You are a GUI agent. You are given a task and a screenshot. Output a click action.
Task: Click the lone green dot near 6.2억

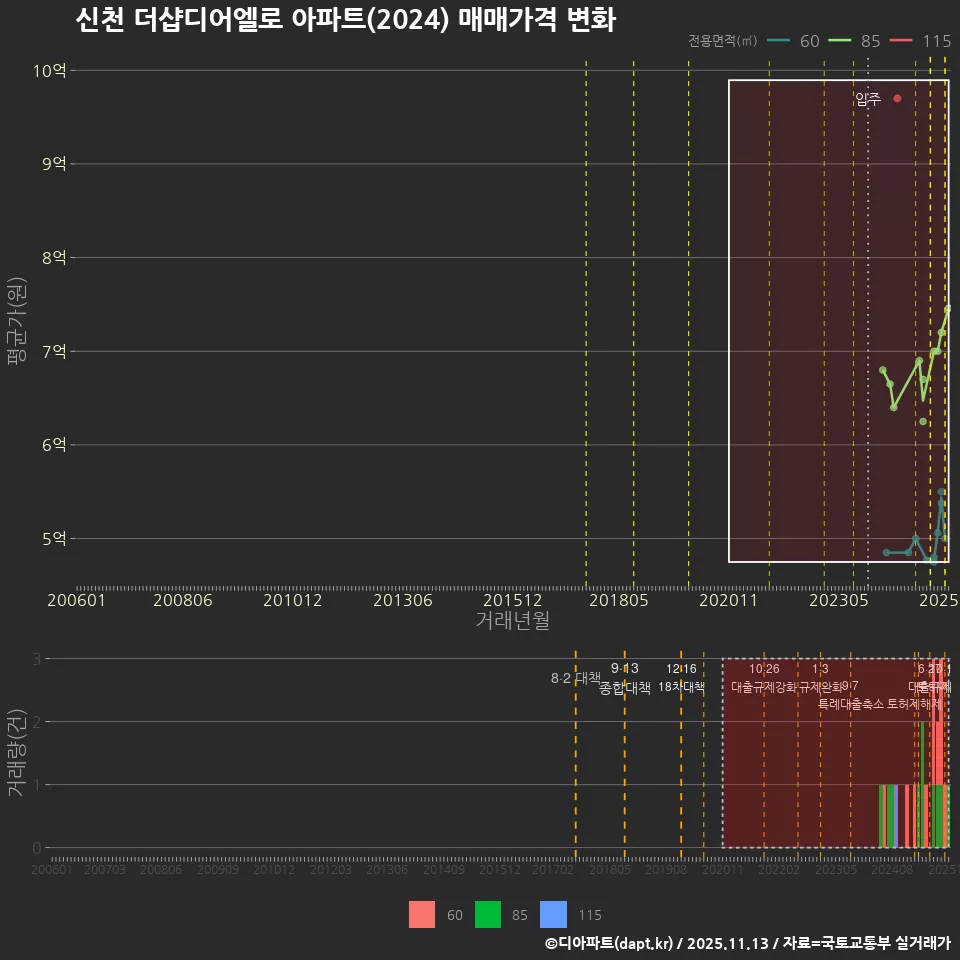tap(922, 421)
